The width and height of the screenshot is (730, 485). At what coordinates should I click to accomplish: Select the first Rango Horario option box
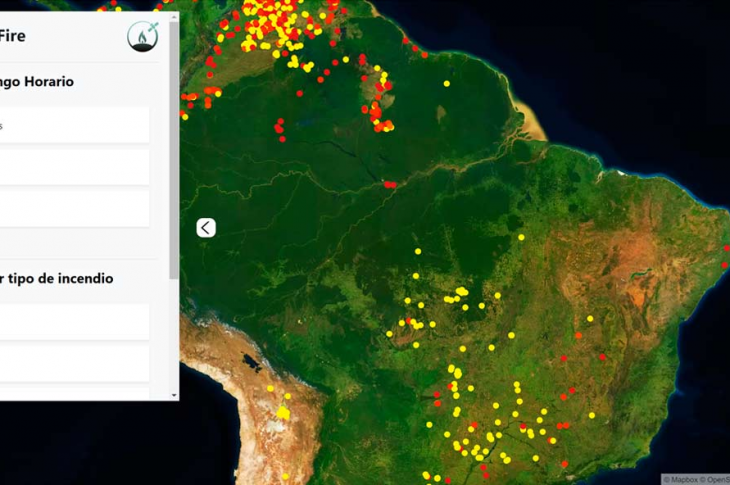(x=73, y=126)
